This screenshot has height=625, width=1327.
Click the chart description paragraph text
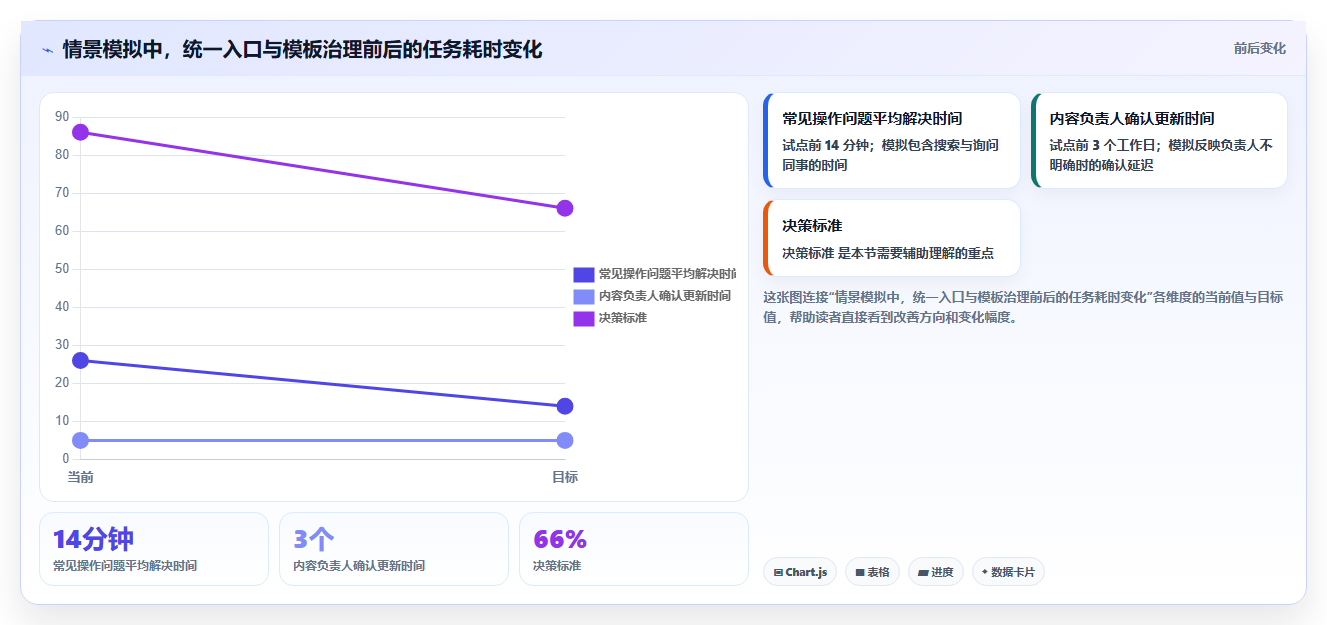1023,307
